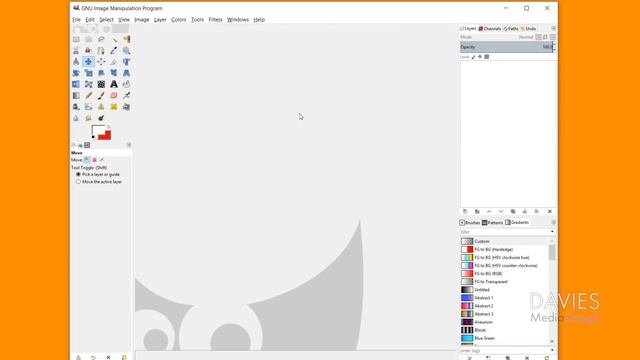Open Gradients dock tab configuration menu
Screen dimensions: 640x360
[553, 222]
